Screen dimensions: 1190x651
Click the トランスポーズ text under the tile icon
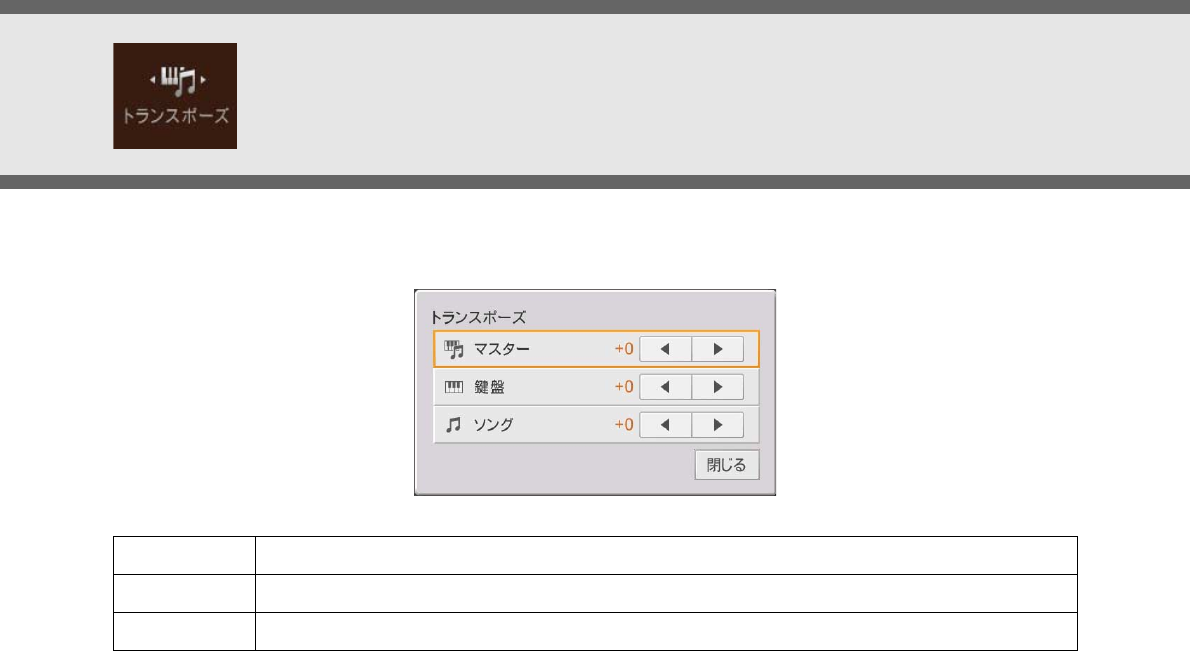175,116
